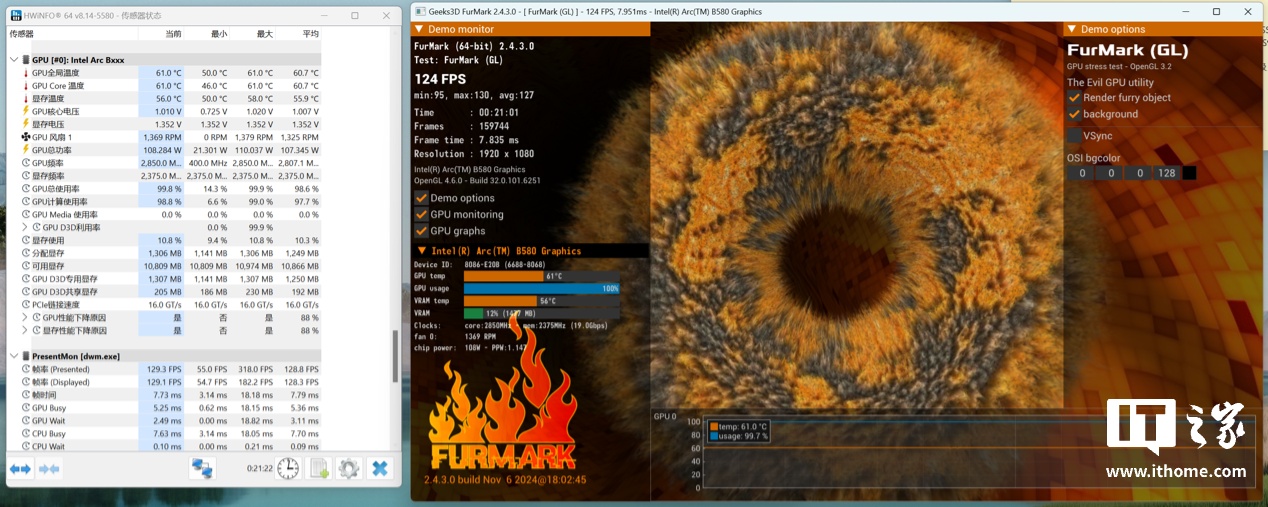Click the OSI bgcolor 128 alpha field
The width and height of the screenshot is (1268, 507).
(x=1165, y=173)
